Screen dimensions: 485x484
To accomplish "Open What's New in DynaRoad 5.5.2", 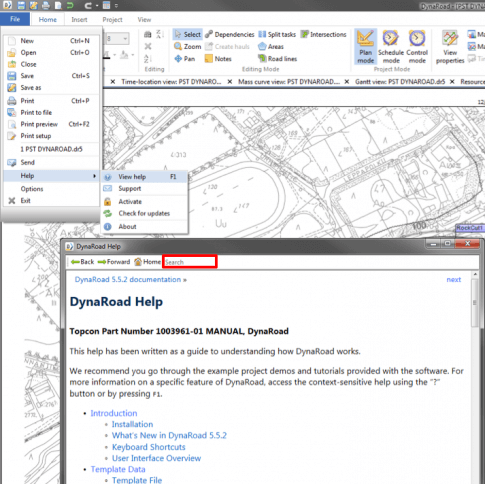I will (169, 435).
